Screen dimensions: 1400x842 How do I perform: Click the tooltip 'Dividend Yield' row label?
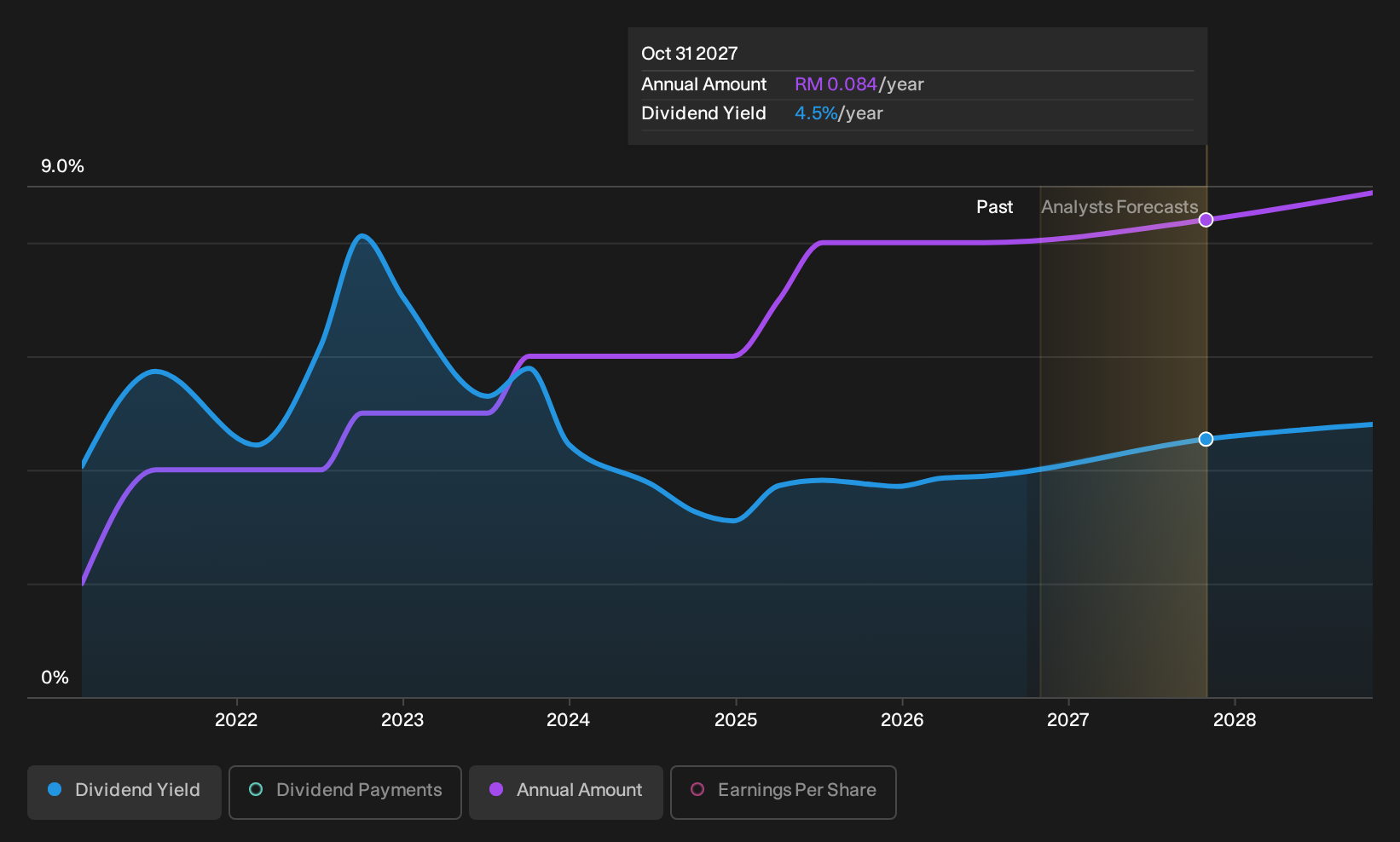[x=703, y=113]
